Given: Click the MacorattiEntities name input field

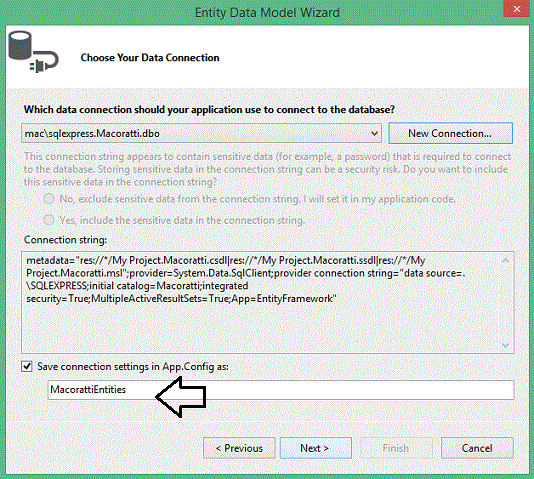Looking at the screenshot, I should [281, 390].
